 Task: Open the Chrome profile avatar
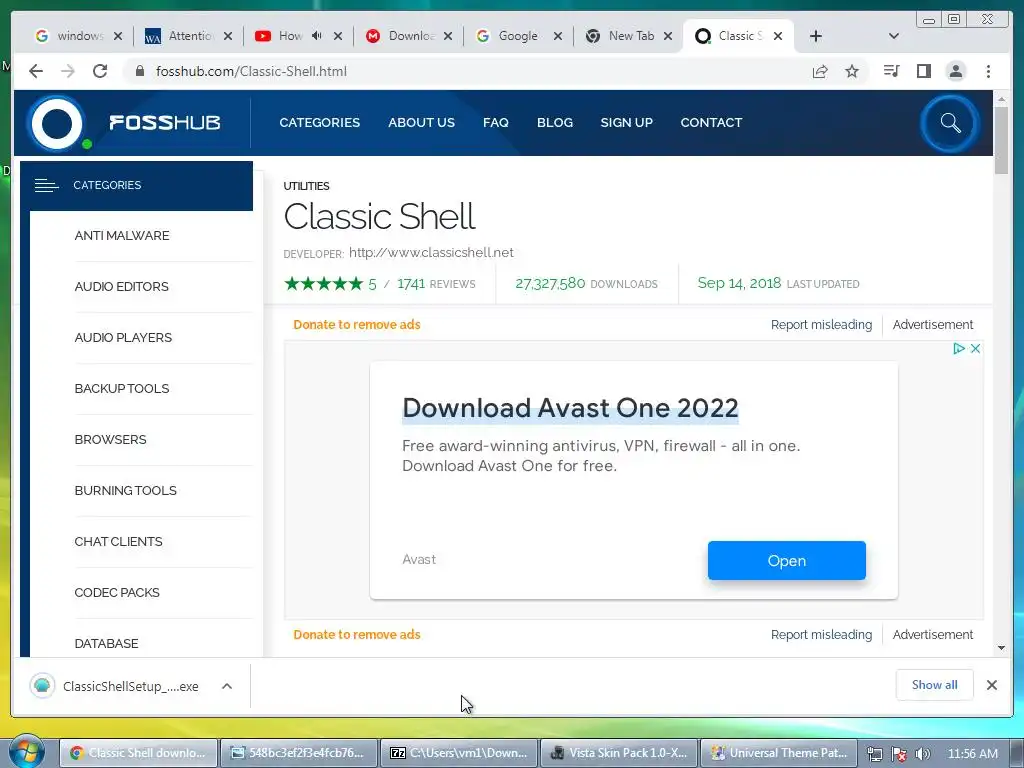pos(955,71)
